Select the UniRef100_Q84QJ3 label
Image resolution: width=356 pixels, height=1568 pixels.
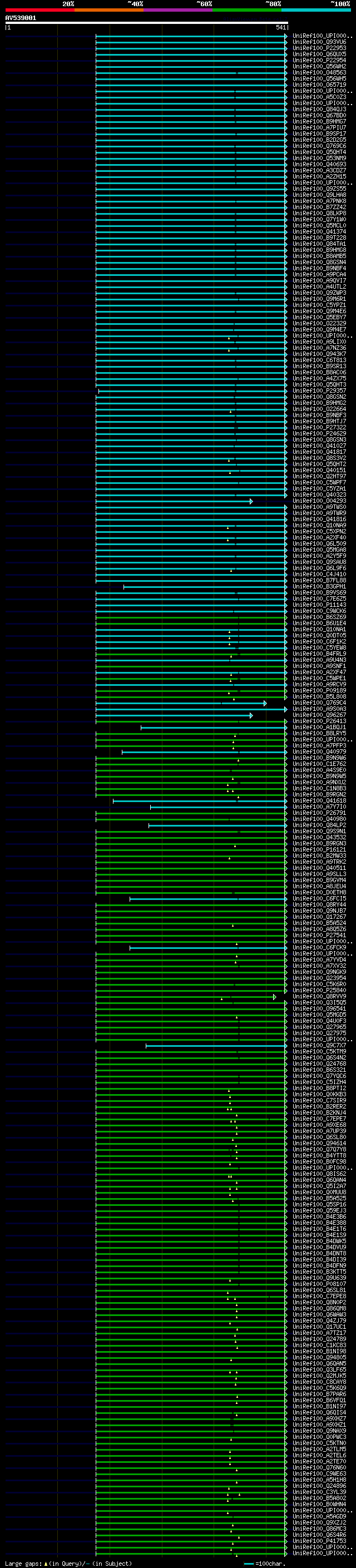(x=319, y=110)
